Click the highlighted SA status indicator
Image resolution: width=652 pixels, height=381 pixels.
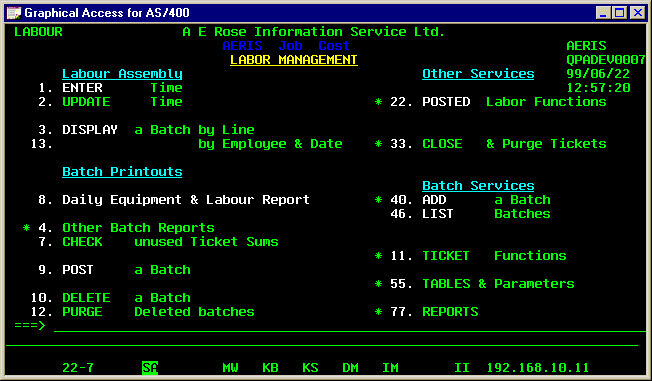(x=150, y=368)
